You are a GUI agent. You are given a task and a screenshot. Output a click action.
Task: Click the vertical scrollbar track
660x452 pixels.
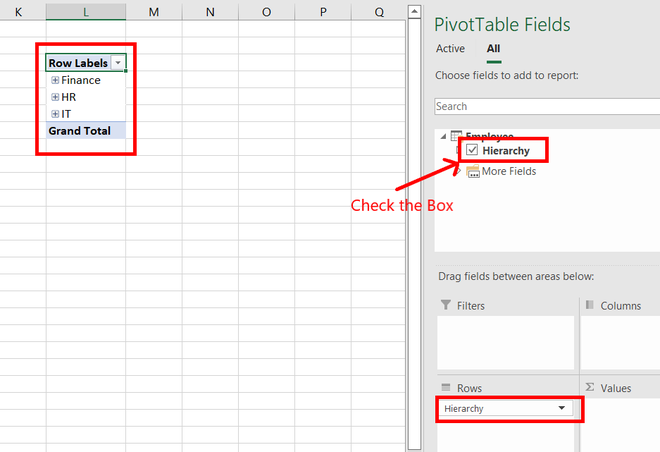tap(414, 234)
